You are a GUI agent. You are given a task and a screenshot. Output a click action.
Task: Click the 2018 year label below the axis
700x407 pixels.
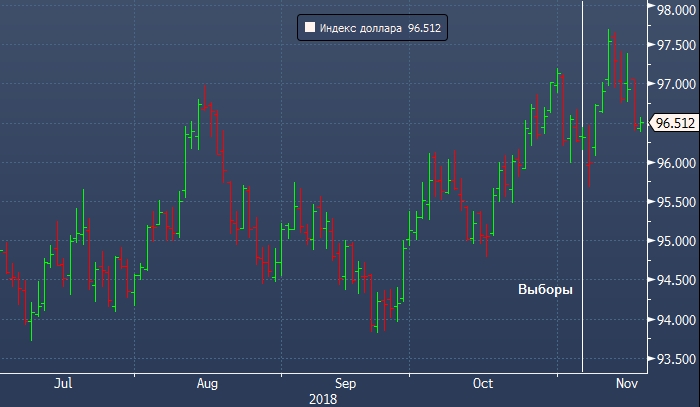tap(323, 399)
